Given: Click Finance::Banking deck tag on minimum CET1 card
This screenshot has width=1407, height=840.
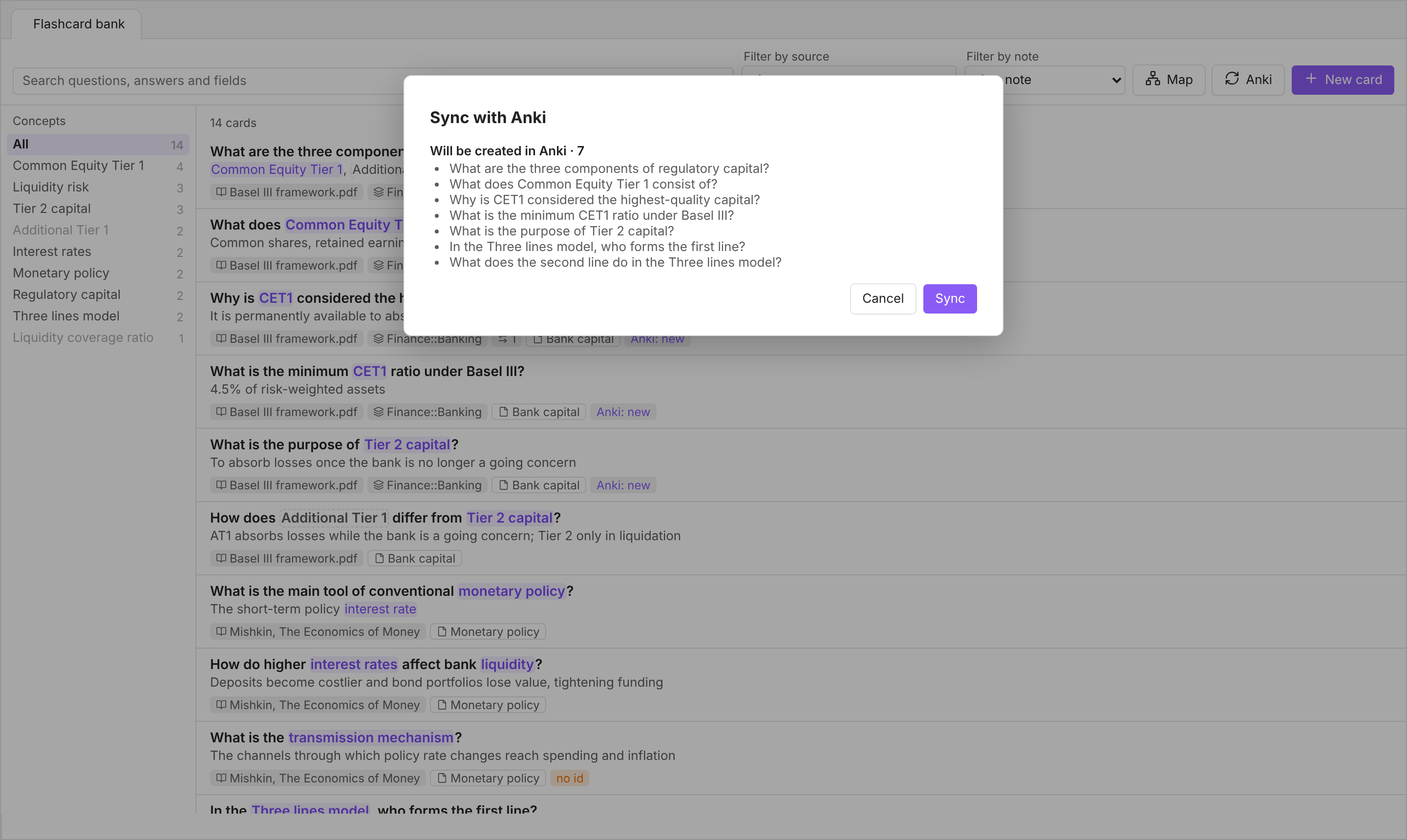Looking at the screenshot, I should 427,412.
